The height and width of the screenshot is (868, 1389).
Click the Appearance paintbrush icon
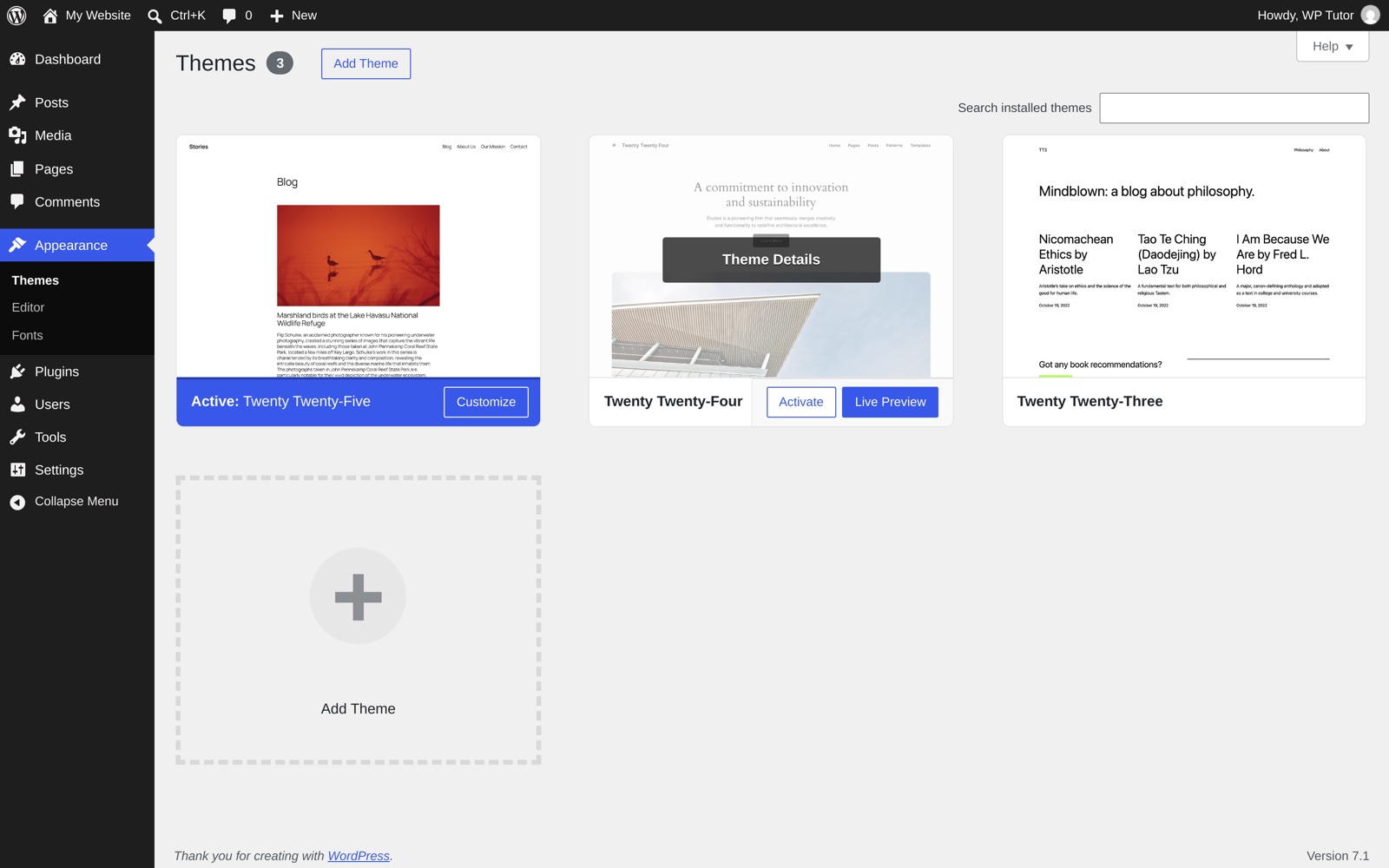(x=17, y=245)
